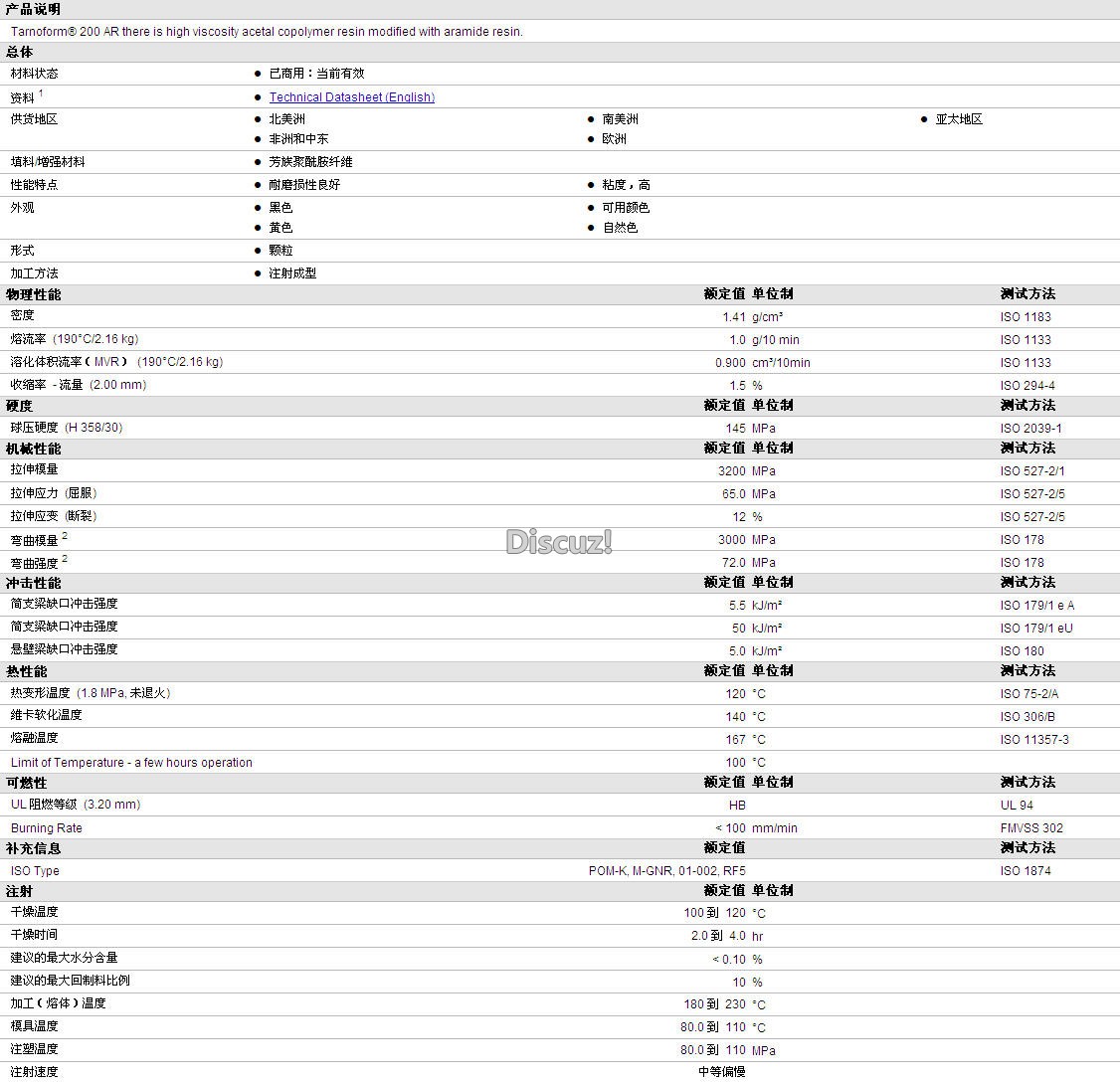The width and height of the screenshot is (1120, 1083).
Task: Open the Technical Datasheet (English) link
Action: (x=351, y=97)
